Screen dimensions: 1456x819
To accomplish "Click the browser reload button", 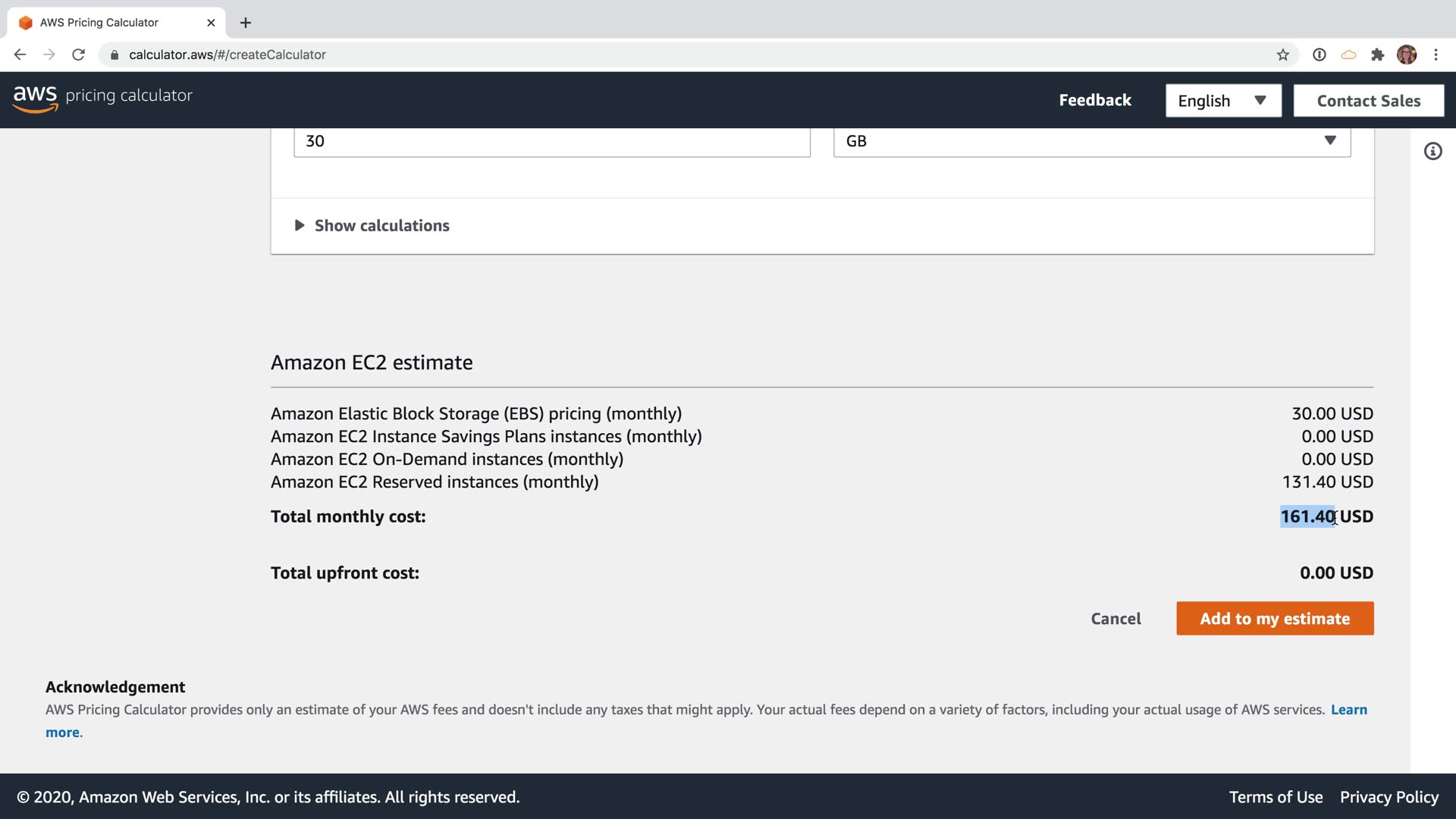I will [78, 55].
